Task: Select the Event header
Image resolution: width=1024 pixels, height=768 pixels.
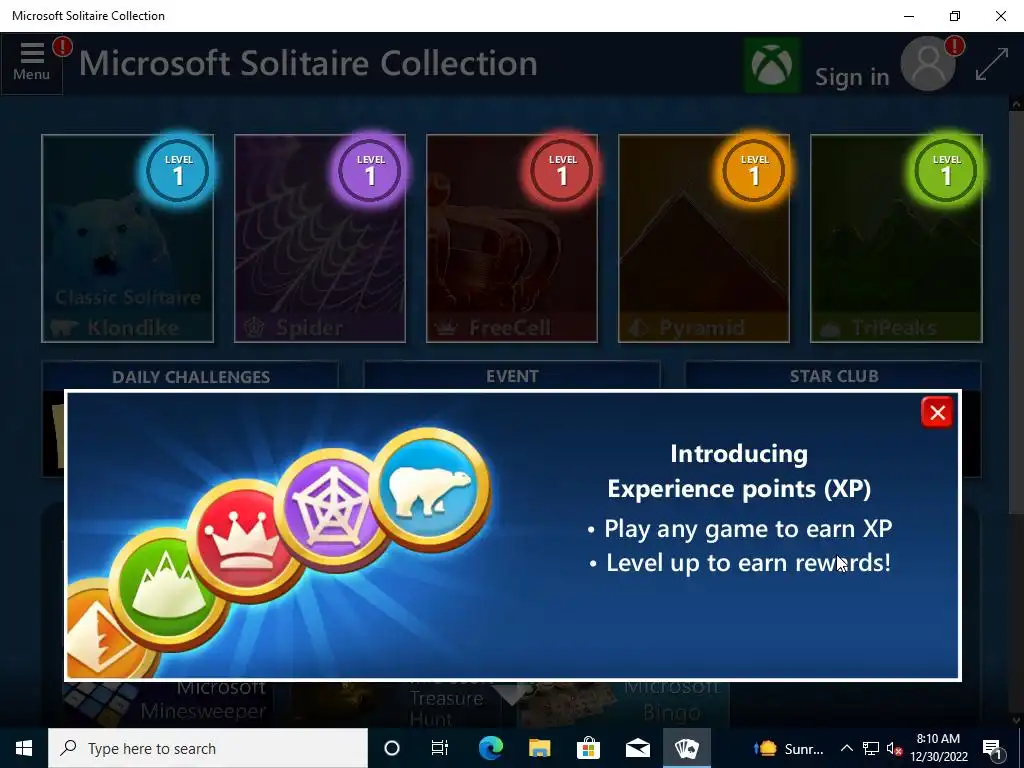Action: (x=512, y=376)
